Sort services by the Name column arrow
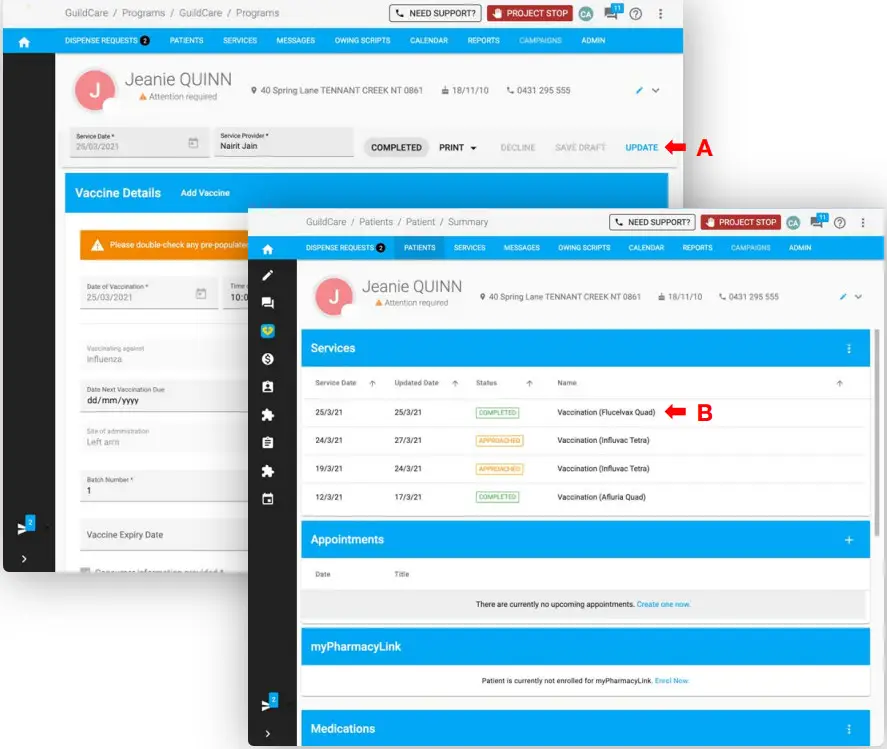The width and height of the screenshot is (887, 749). tap(839, 384)
